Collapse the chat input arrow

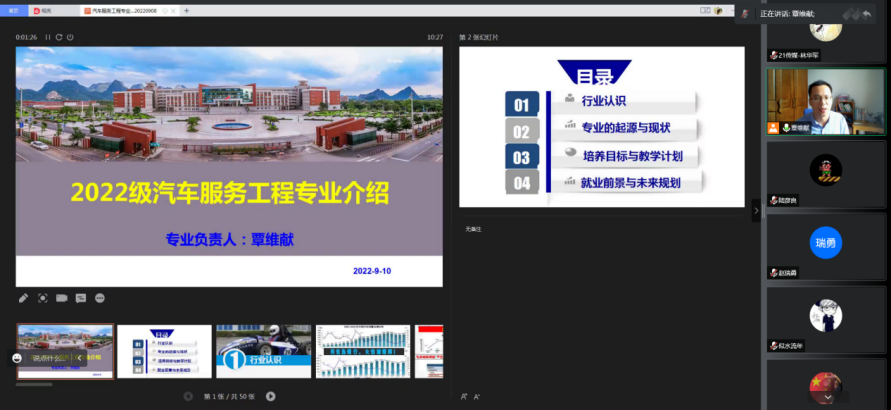[79, 357]
